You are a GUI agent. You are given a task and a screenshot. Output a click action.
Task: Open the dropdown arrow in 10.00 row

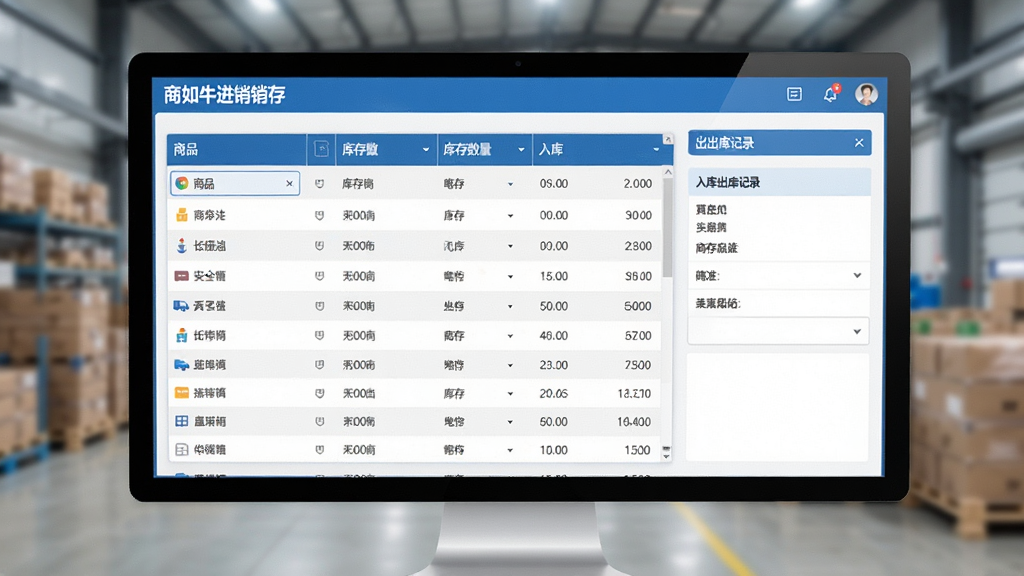(x=510, y=450)
